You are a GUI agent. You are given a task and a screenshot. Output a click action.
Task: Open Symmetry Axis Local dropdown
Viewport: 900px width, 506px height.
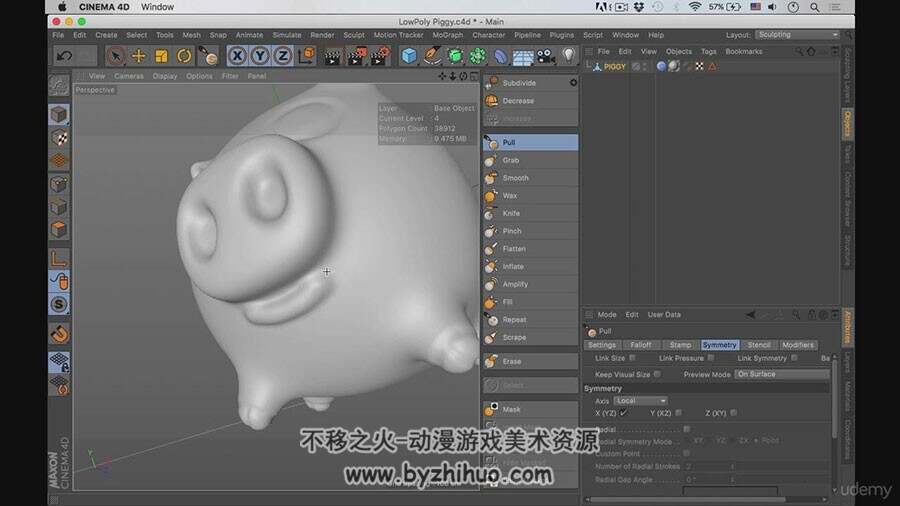pyautogui.click(x=641, y=401)
